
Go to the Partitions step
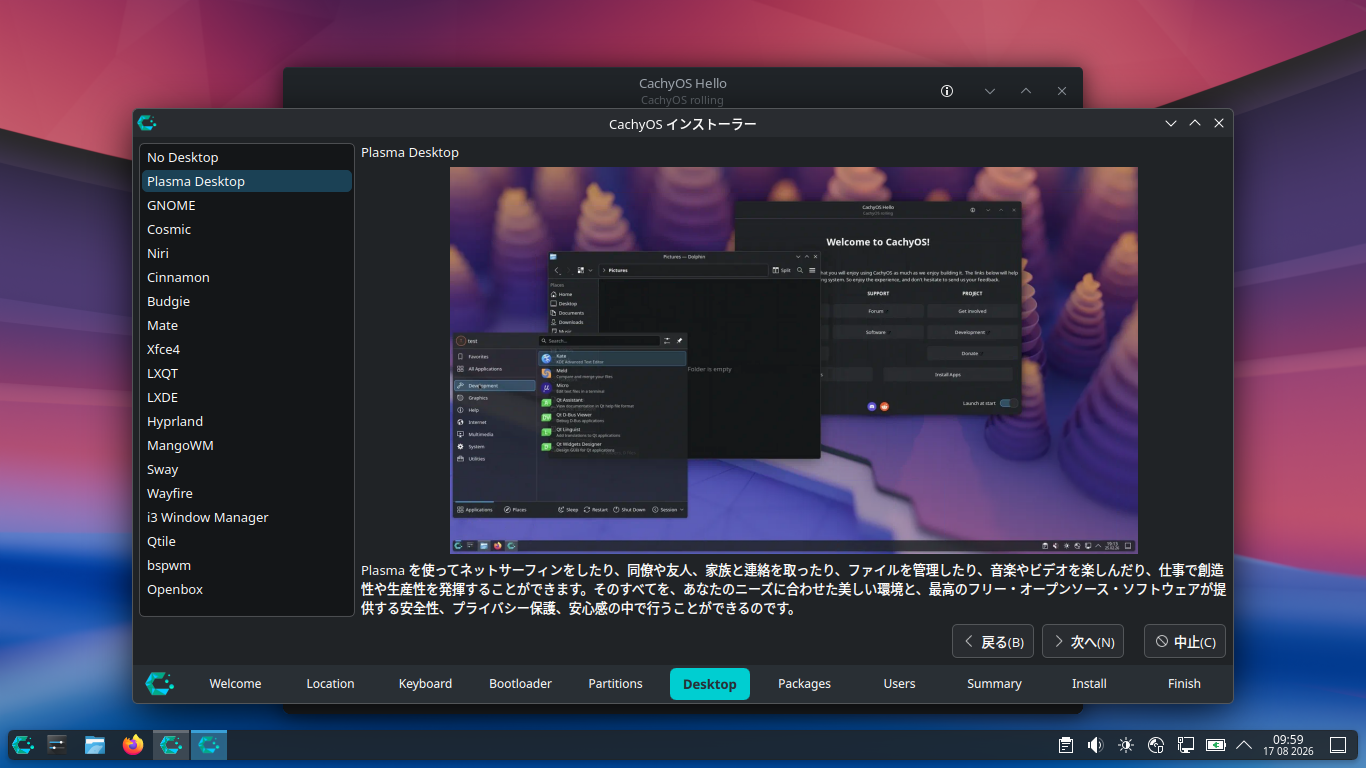(615, 684)
